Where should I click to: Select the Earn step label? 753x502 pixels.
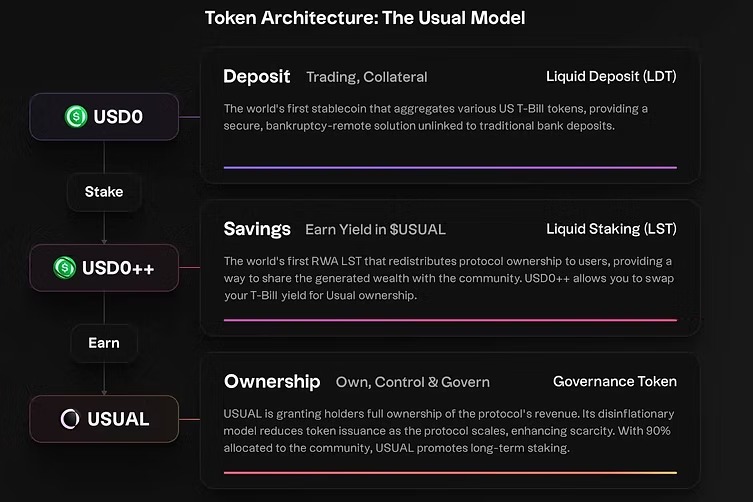tap(104, 342)
